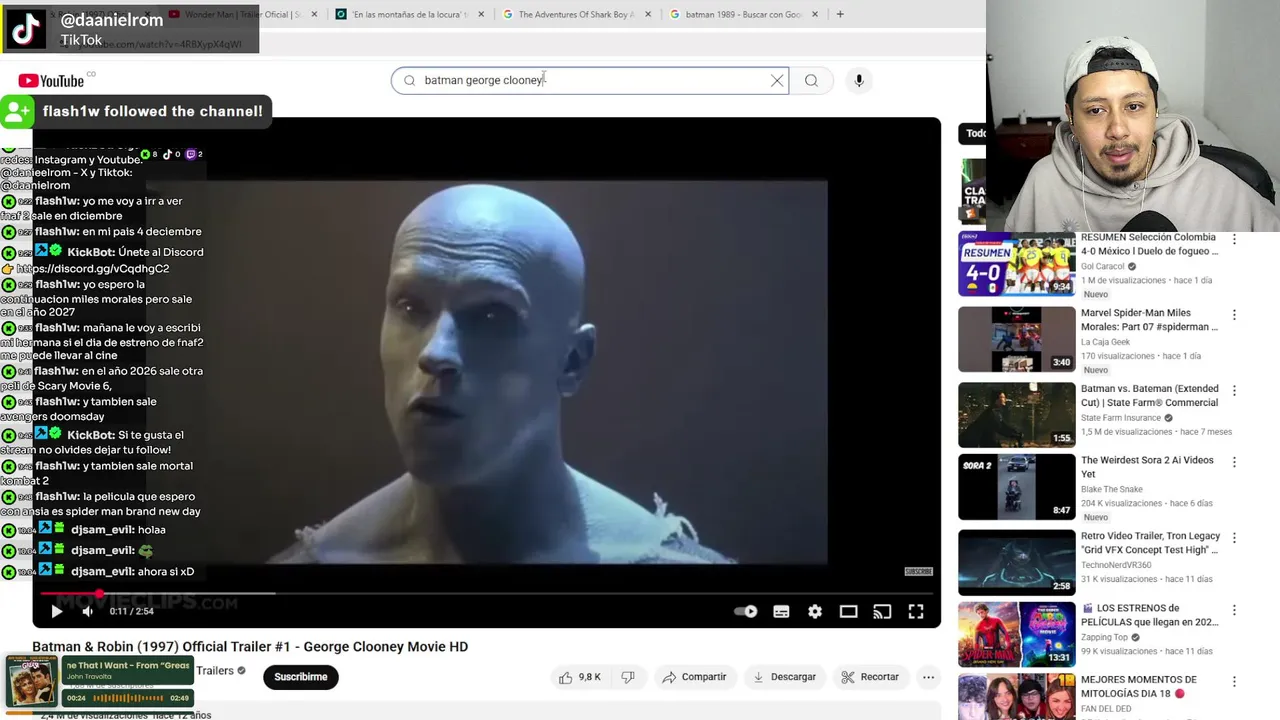Screen dimensions: 1280x720
Task: Like the video with 9,8 K
Action: pyautogui.click(x=580, y=677)
